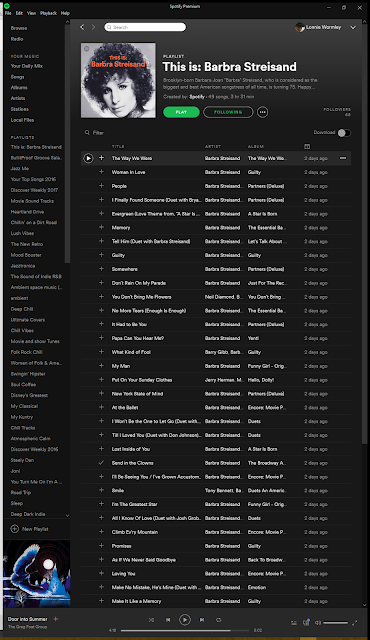Open Radio in the sidebar

tap(17, 39)
